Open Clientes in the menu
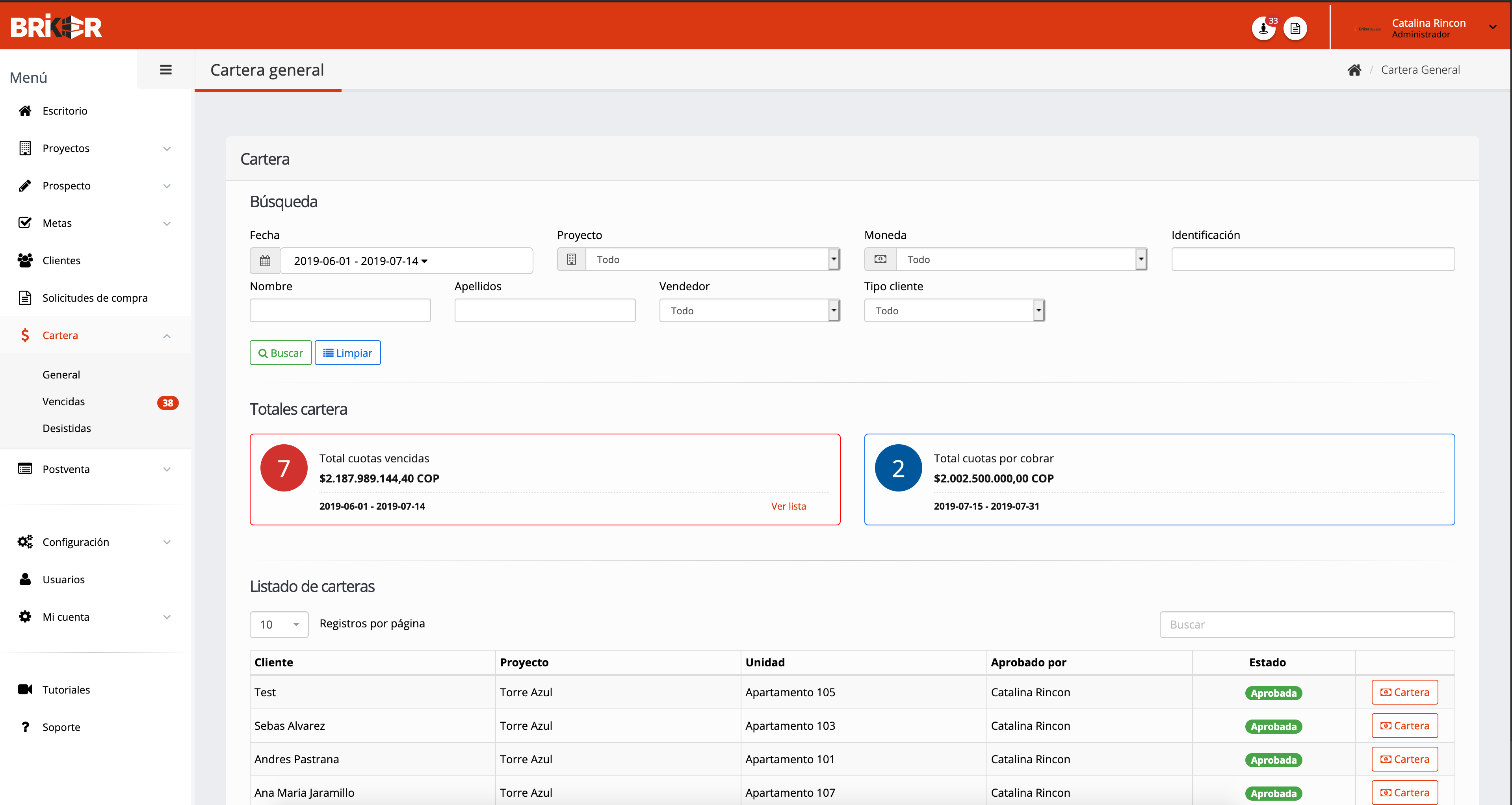The image size is (1512, 805). pyautogui.click(x=61, y=260)
